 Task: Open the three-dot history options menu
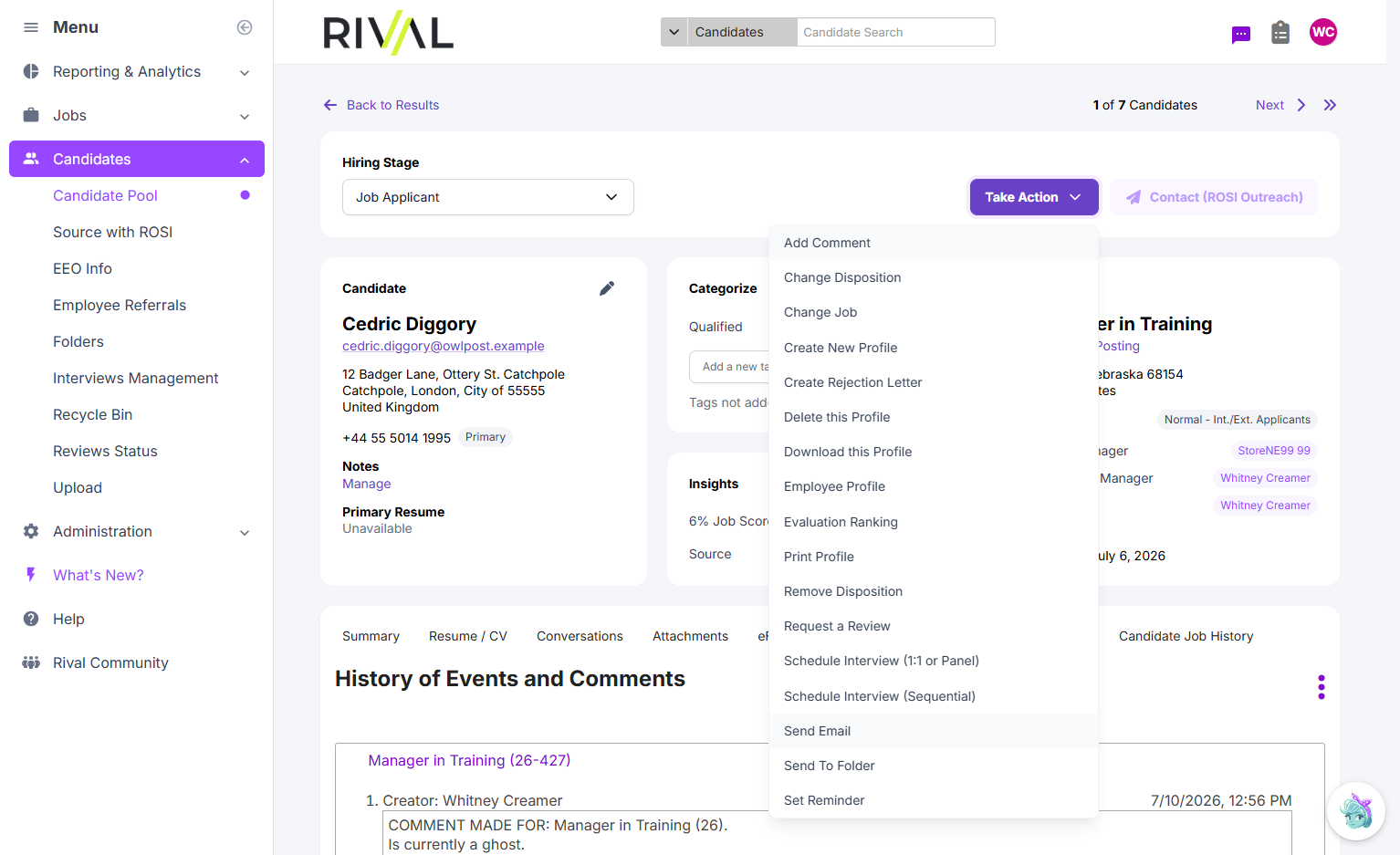(x=1322, y=687)
